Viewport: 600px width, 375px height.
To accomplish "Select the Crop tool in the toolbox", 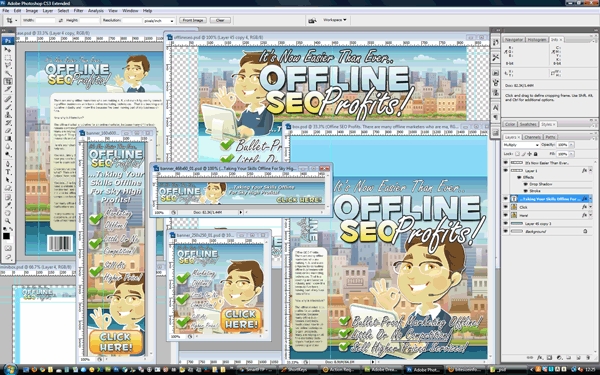I will 7,81.
